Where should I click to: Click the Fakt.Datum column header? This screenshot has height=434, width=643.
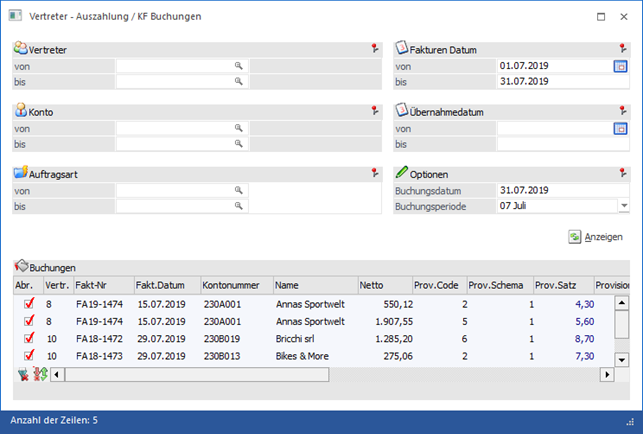point(165,284)
